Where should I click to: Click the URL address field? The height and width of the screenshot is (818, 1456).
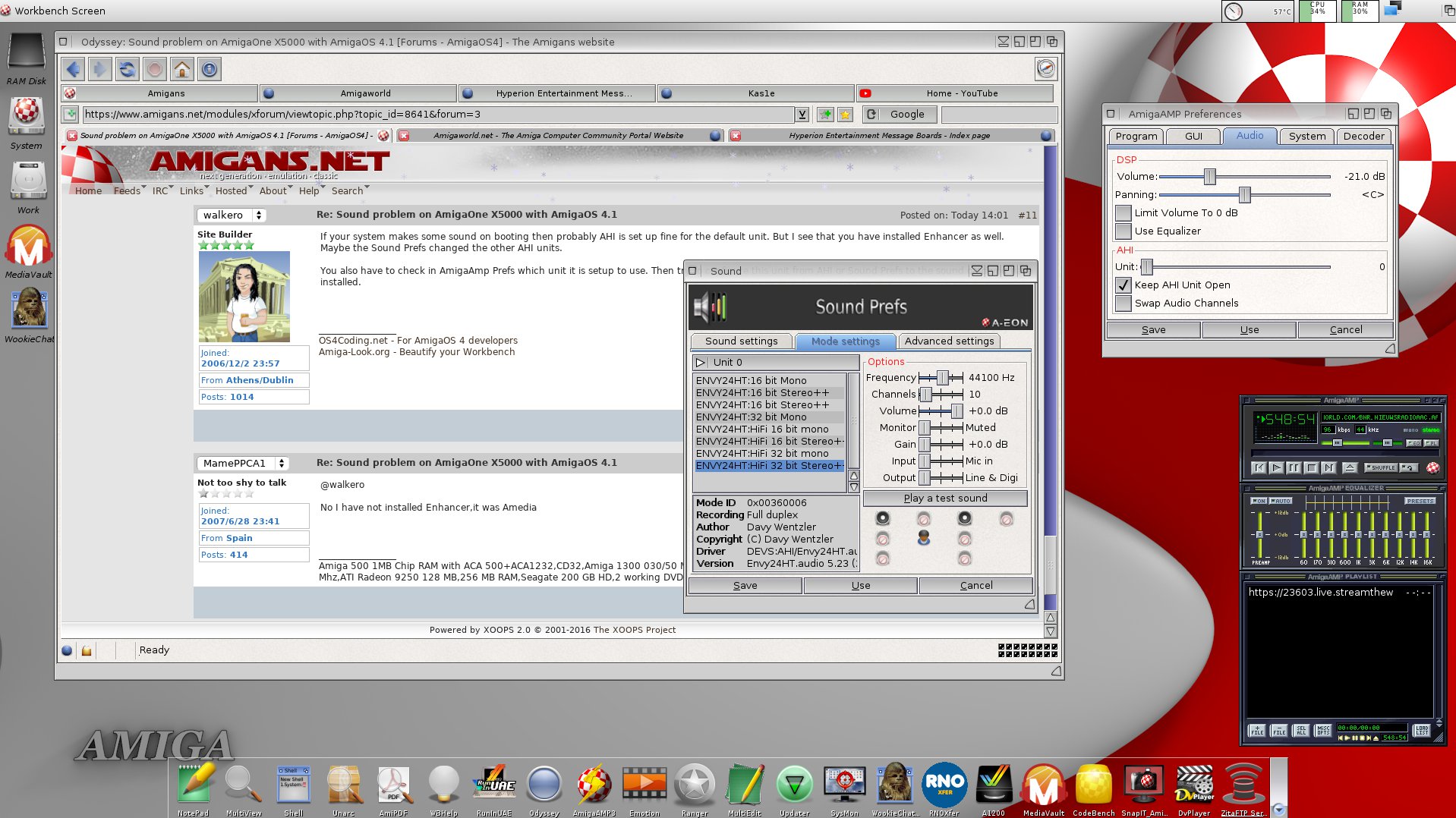coord(438,115)
